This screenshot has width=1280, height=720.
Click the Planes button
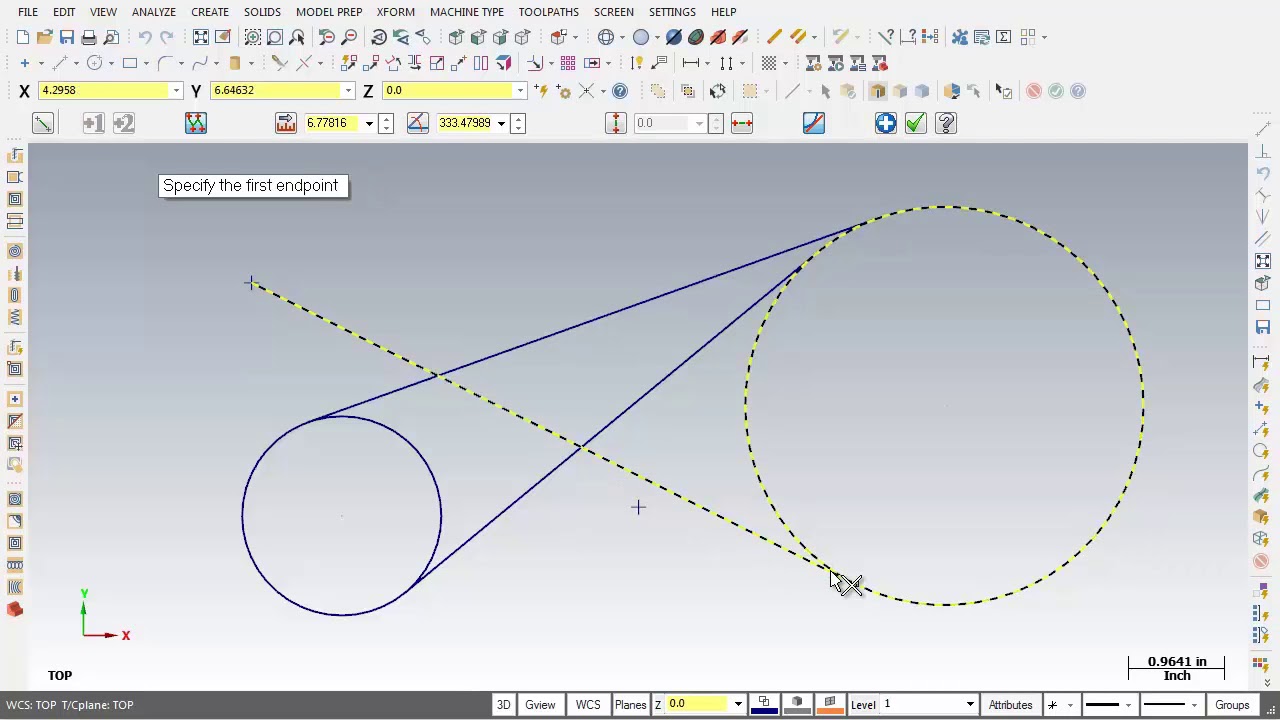point(630,705)
